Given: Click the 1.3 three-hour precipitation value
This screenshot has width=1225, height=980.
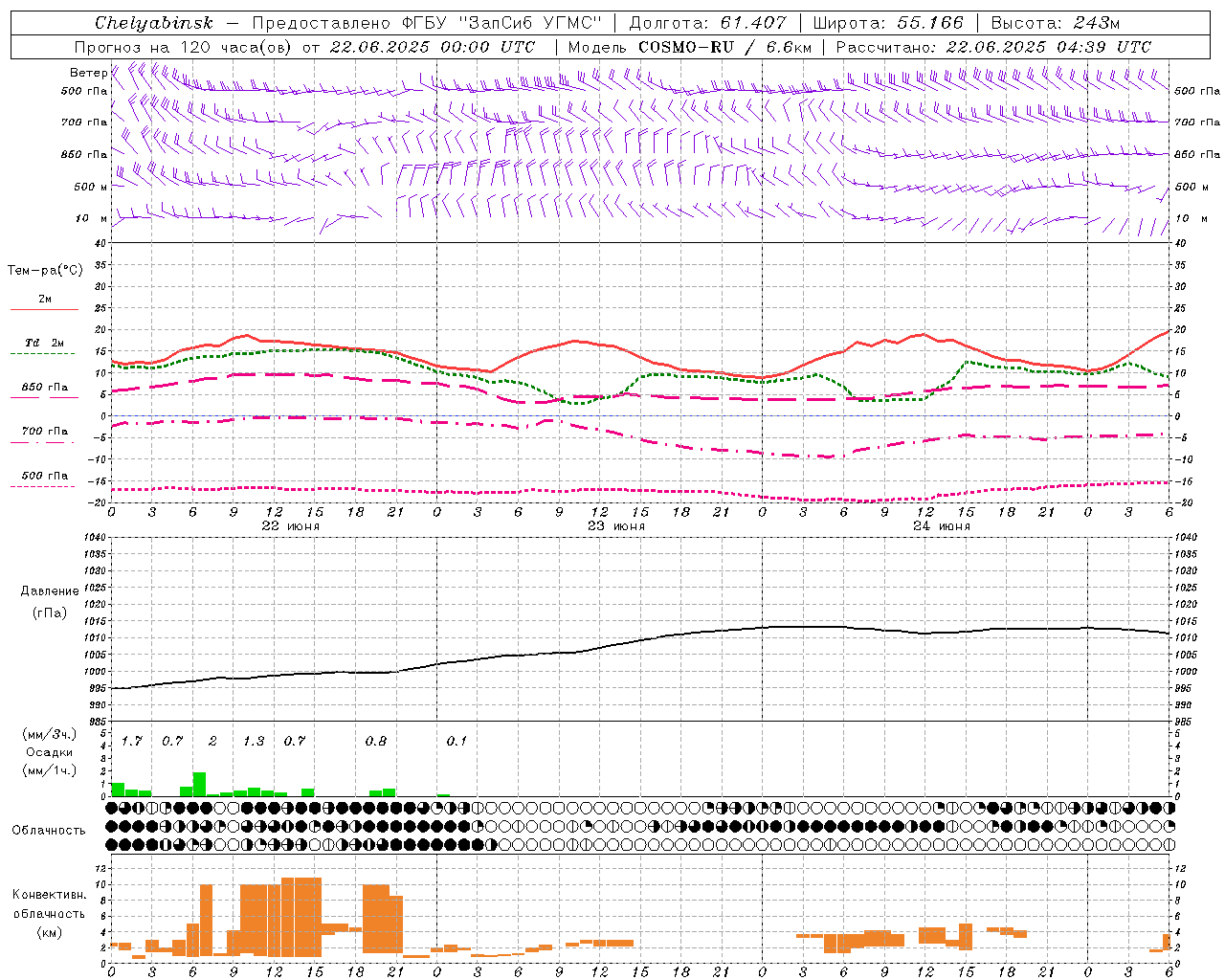Looking at the screenshot, I should (x=254, y=741).
